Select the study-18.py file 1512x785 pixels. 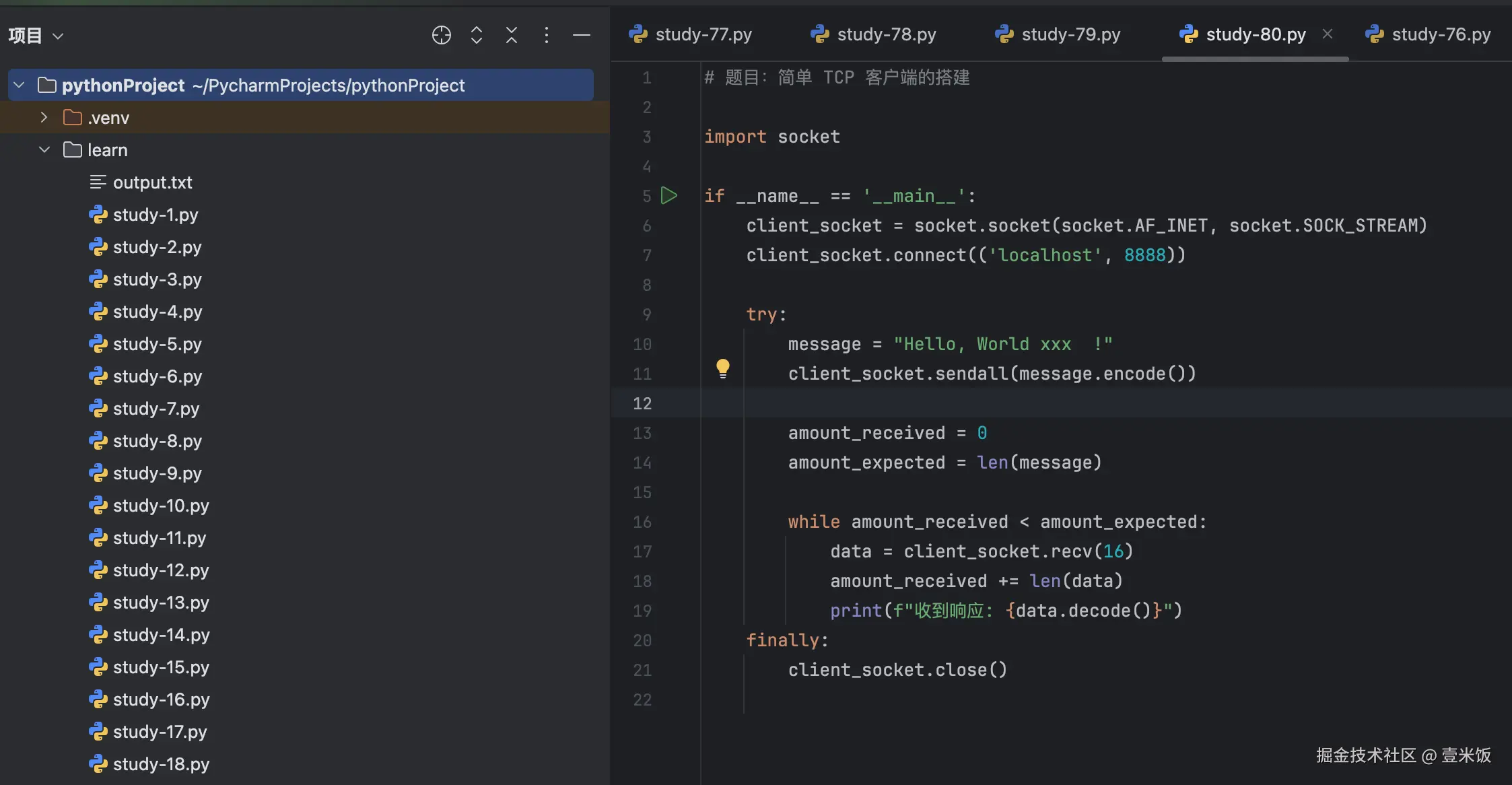(x=161, y=764)
